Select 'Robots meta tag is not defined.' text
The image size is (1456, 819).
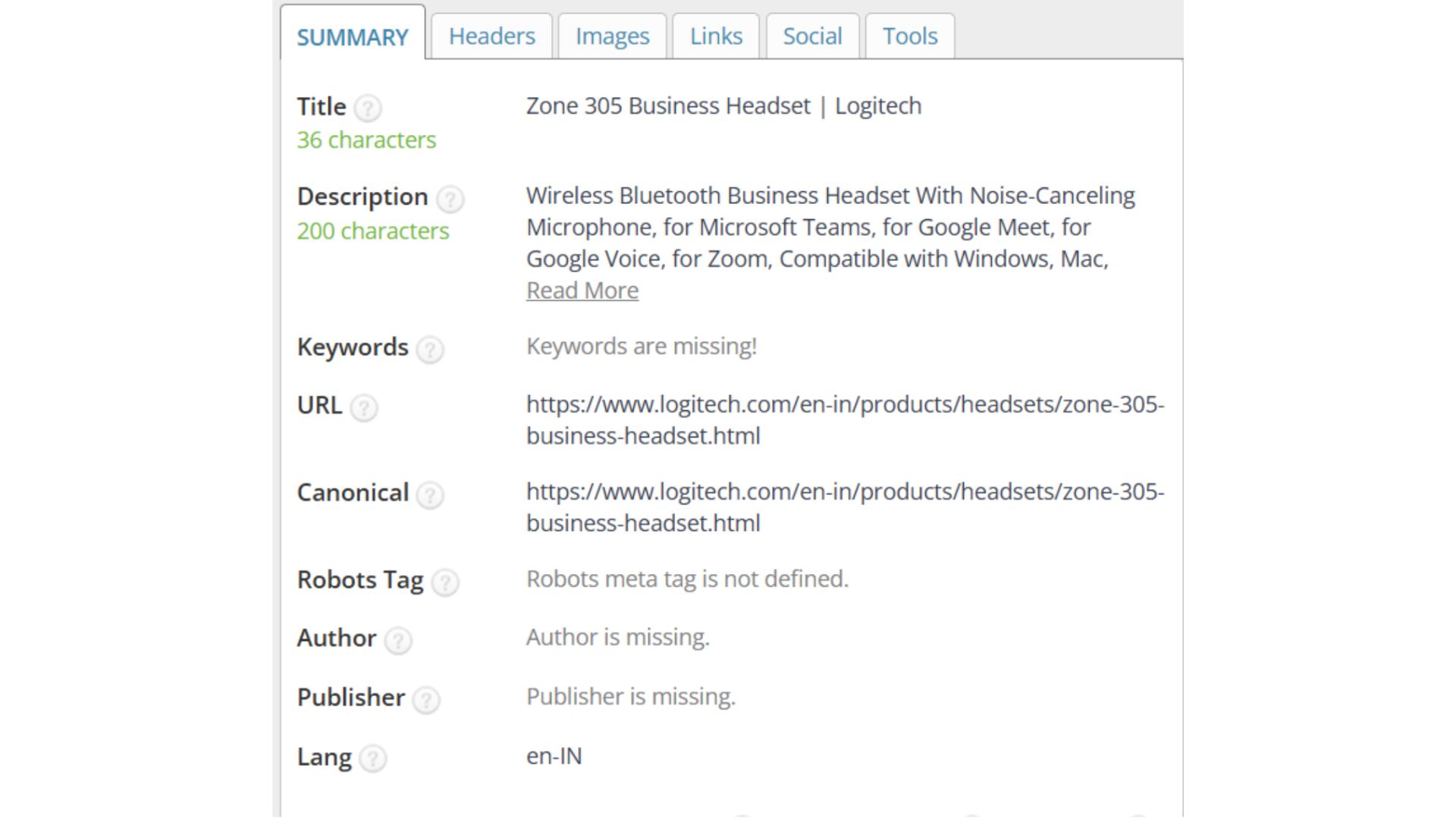688,579
